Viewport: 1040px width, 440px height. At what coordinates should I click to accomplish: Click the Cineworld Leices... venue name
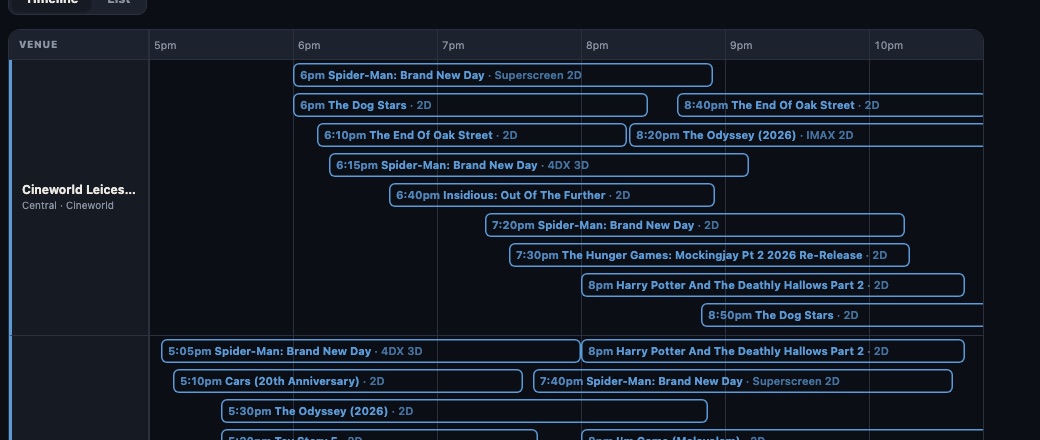(x=79, y=190)
